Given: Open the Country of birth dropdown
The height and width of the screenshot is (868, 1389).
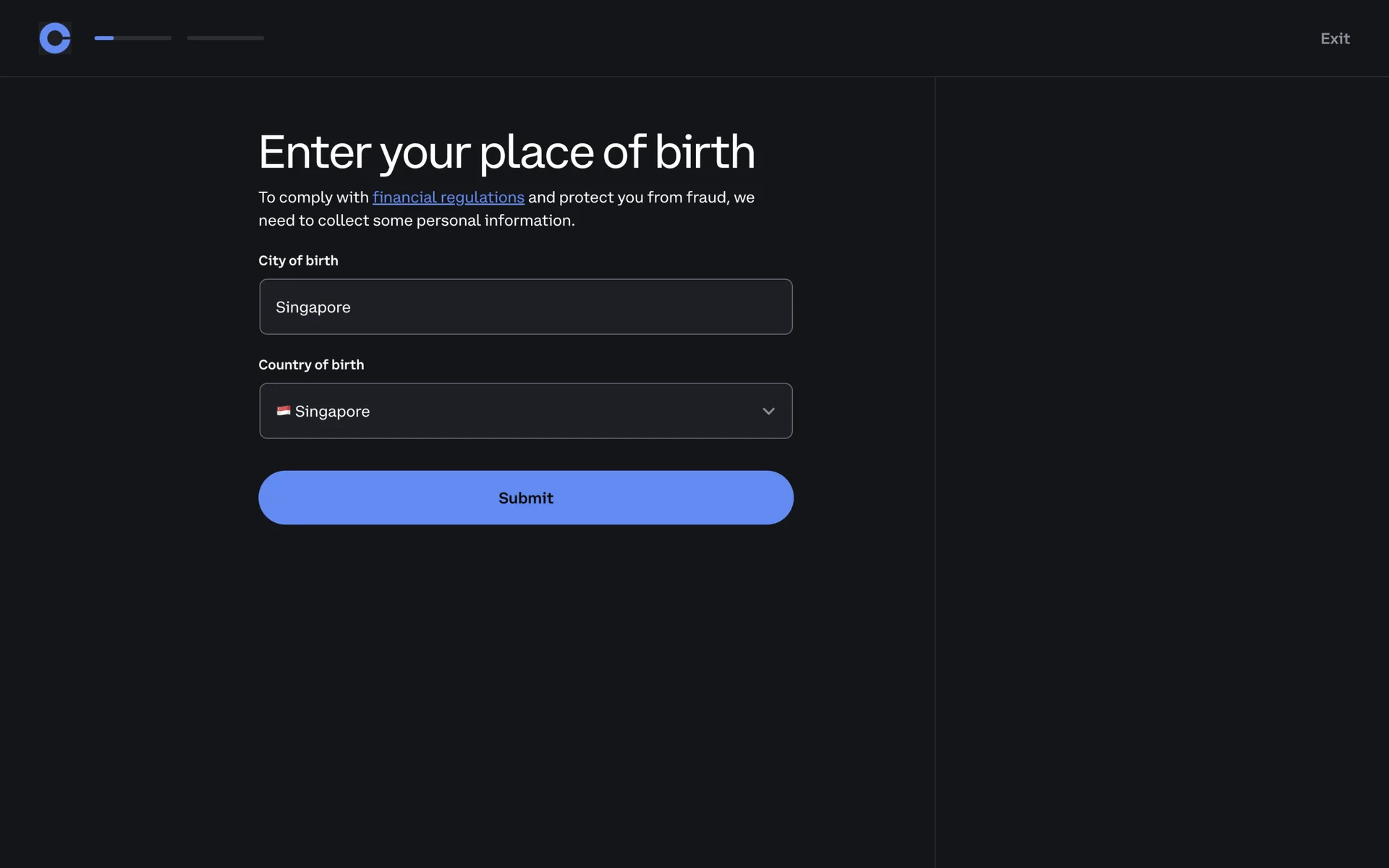Looking at the screenshot, I should pos(525,411).
